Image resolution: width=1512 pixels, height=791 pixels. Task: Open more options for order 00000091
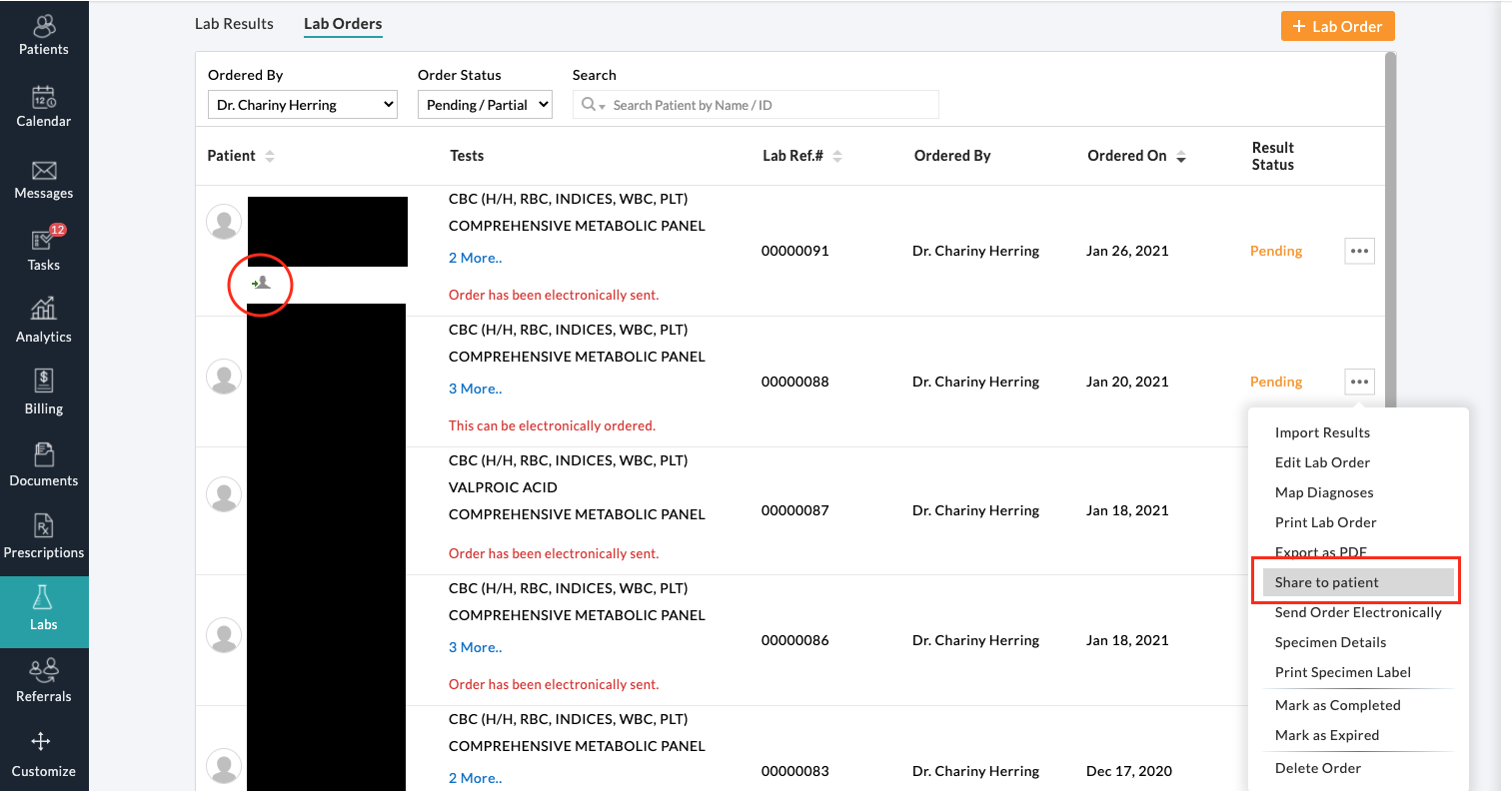pyautogui.click(x=1359, y=251)
